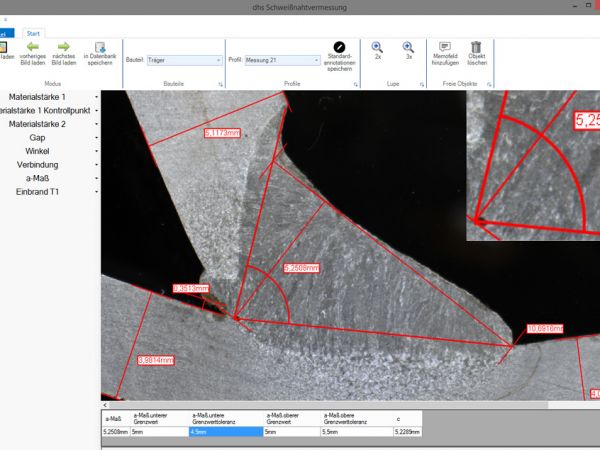Open Profile group dialog launcher

click(355, 84)
